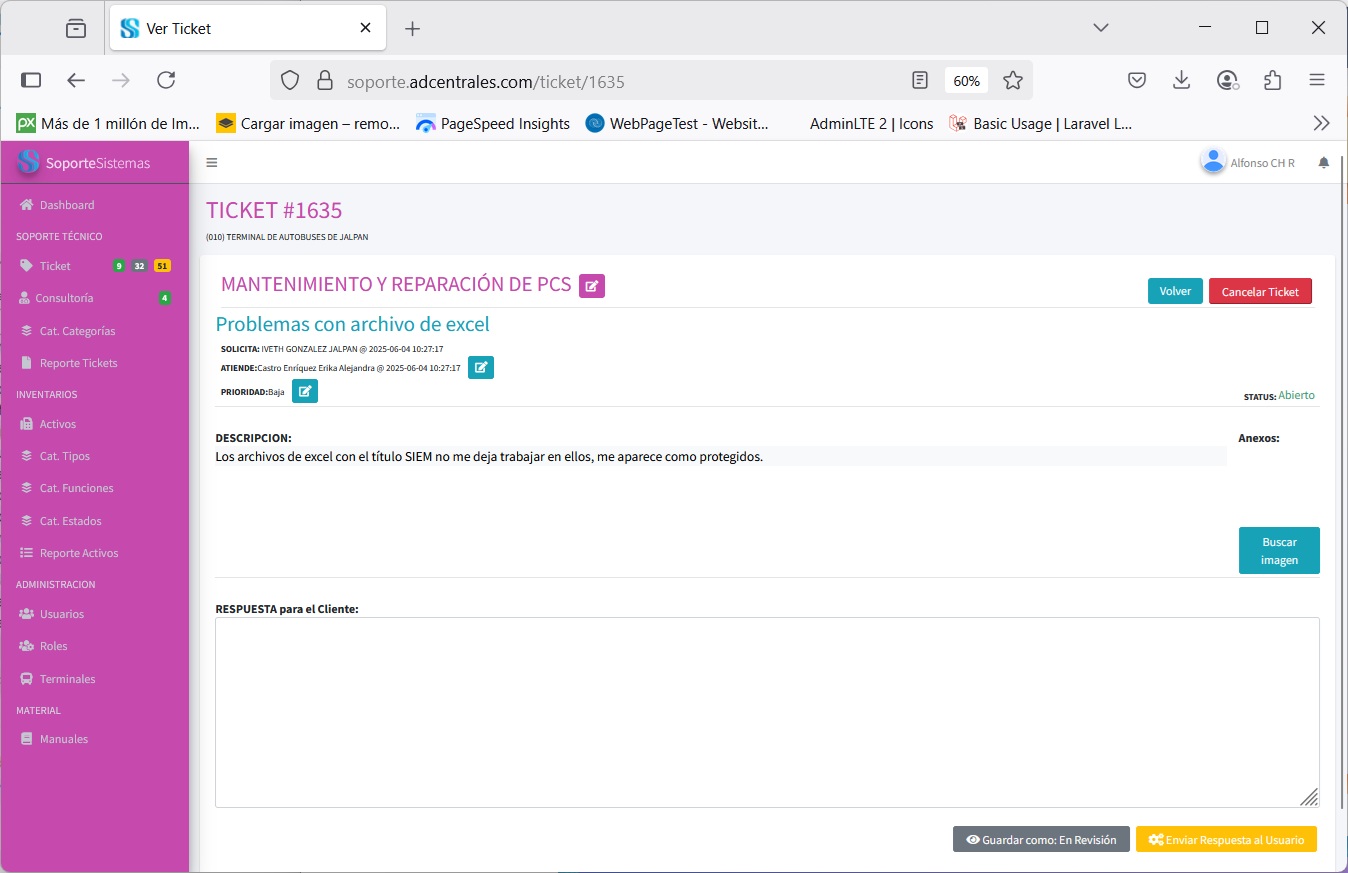Click the Alfonso CH R user avatar
Screen dimensions: 1348x873
point(1213,162)
